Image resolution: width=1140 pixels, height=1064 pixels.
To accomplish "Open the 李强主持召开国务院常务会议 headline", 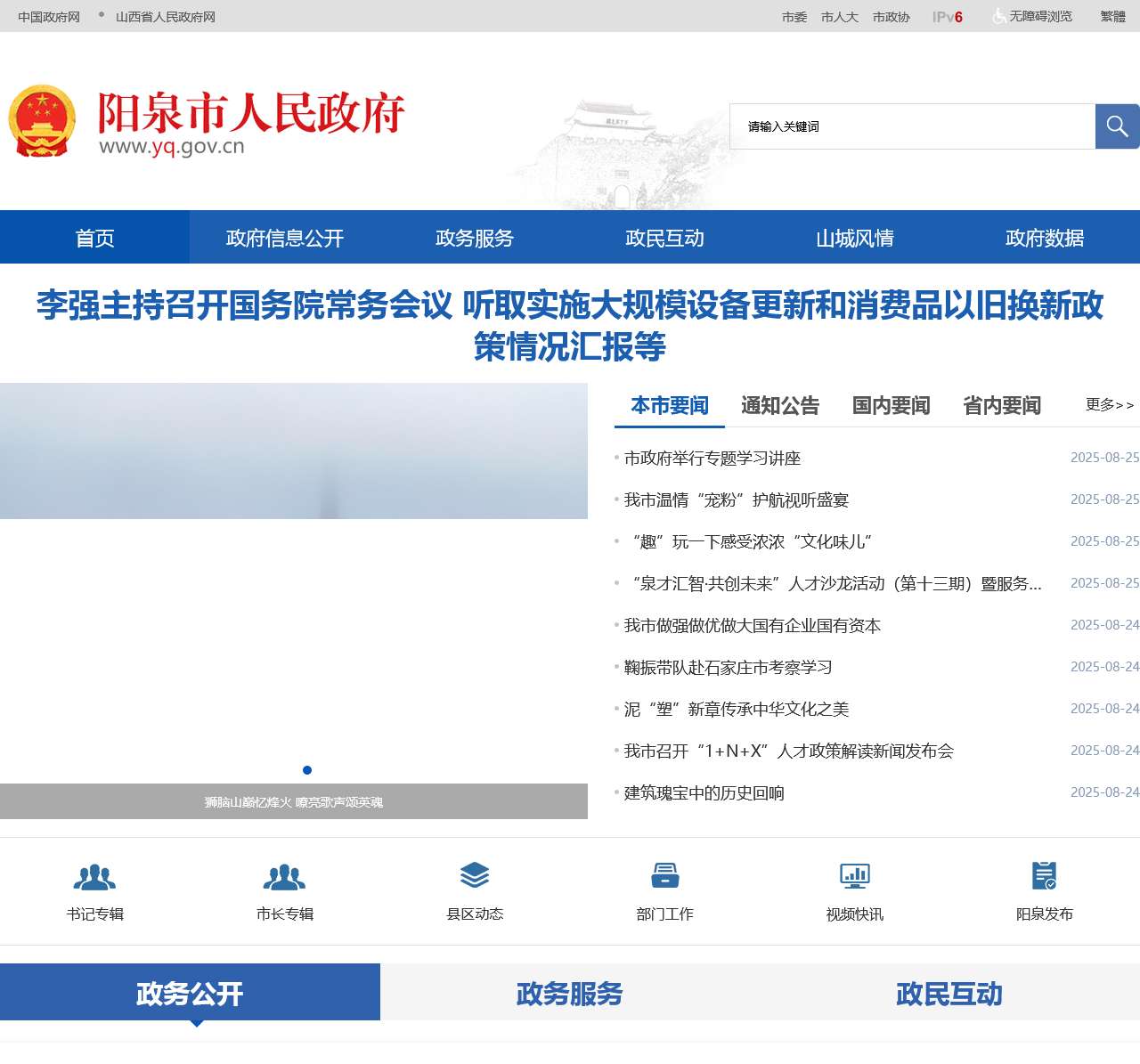I will pyautogui.click(x=570, y=325).
